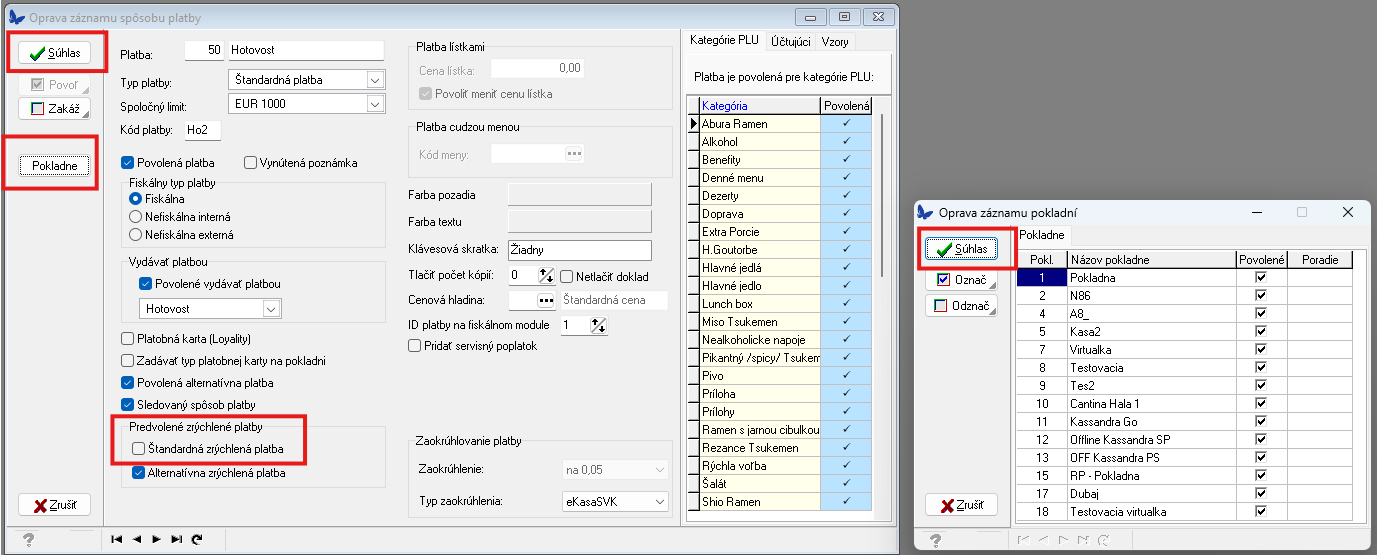Switch to the Vzory tab

[x=835, y=42]
